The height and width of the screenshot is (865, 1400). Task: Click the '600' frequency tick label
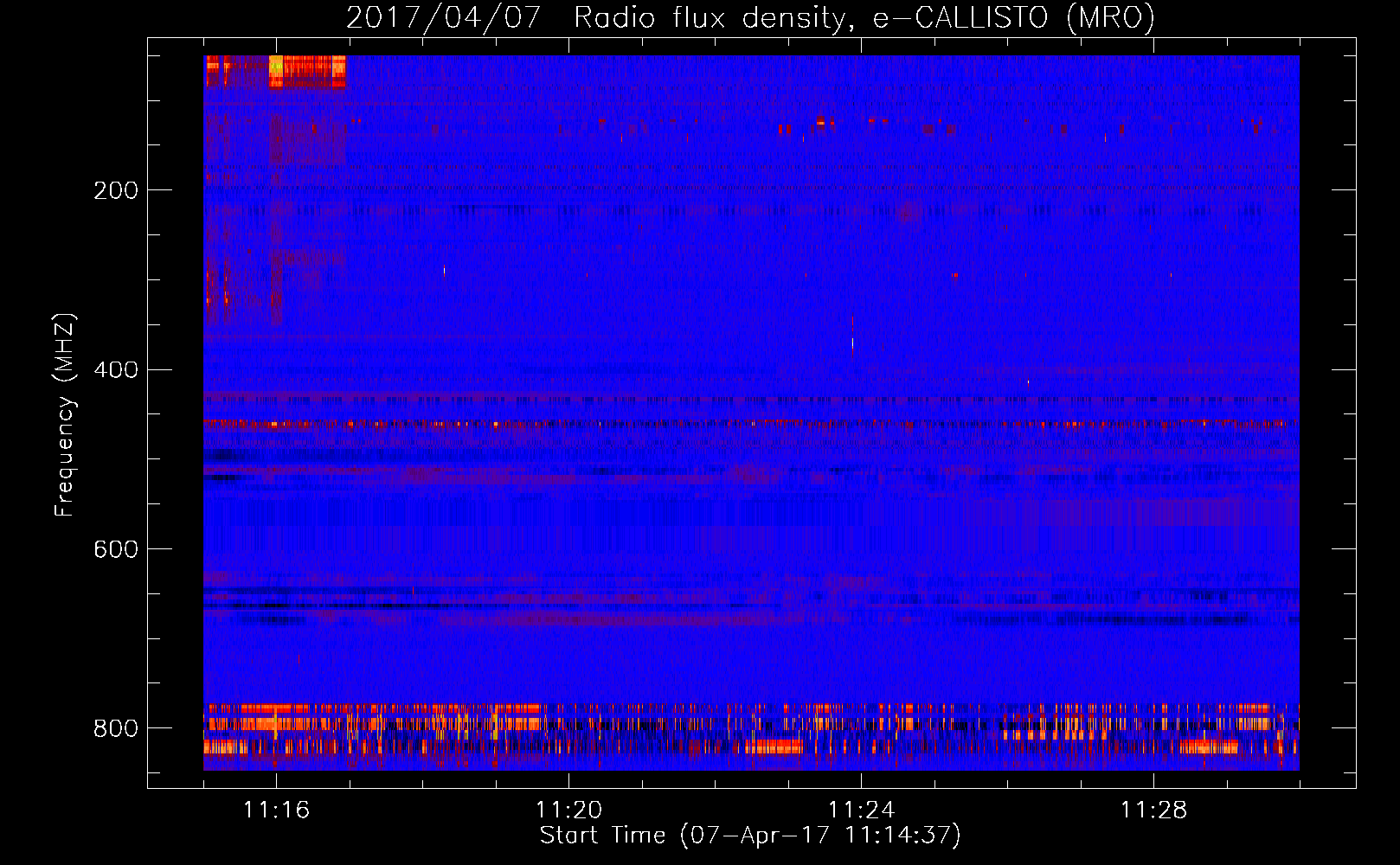click(x=116, y=550)
